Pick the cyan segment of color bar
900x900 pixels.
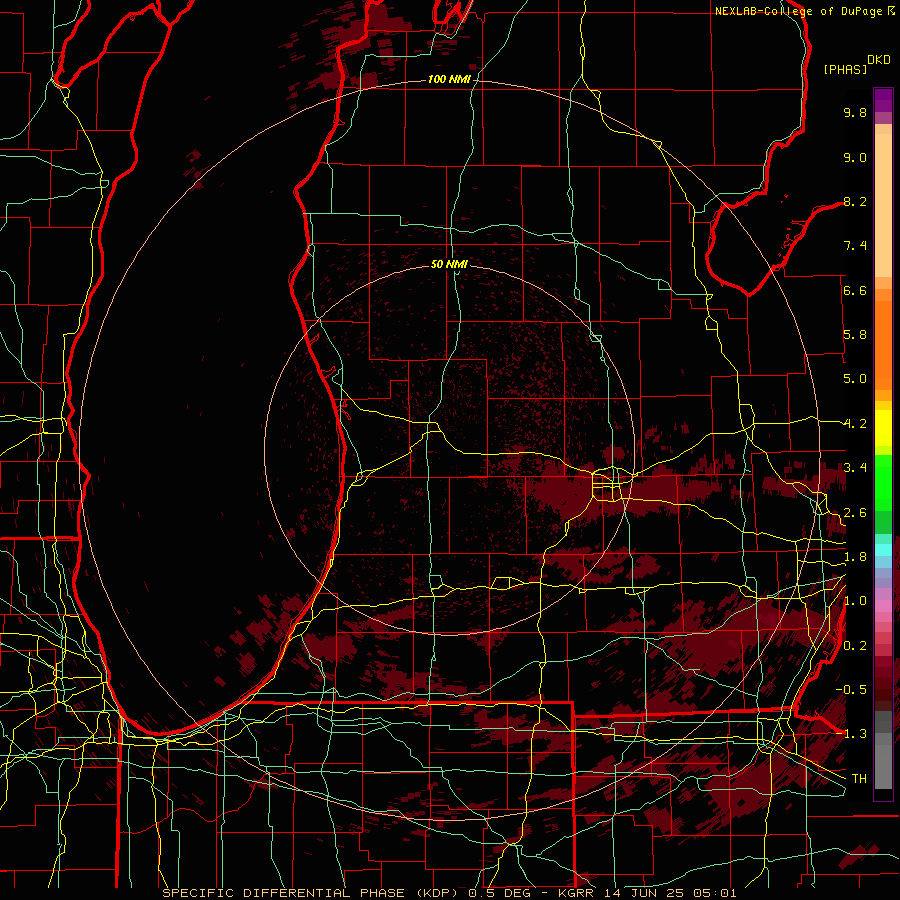click(883, 550)
